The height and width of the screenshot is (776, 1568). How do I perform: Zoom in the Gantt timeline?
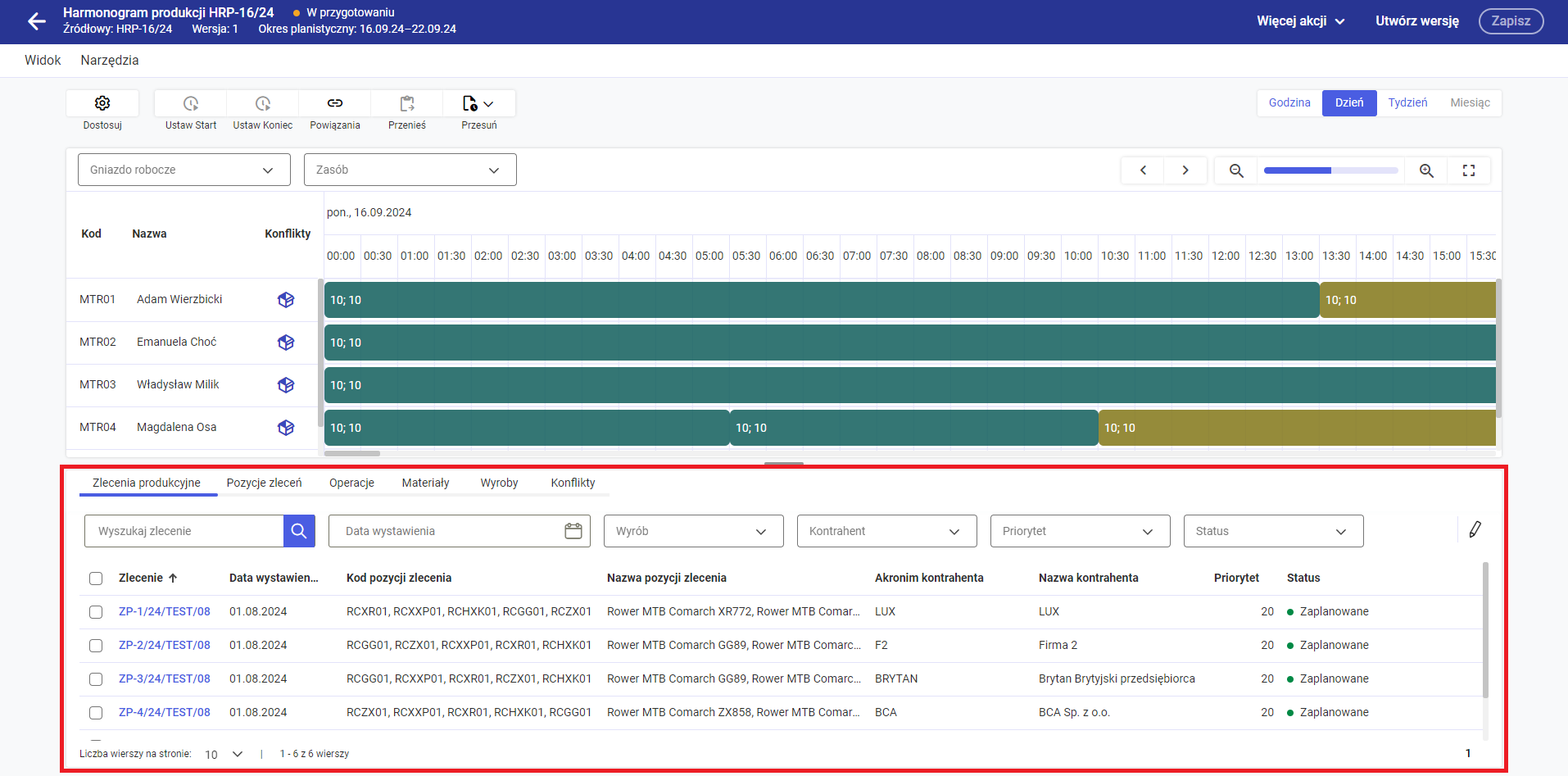pyautogui.click(x=1426, y=170)
